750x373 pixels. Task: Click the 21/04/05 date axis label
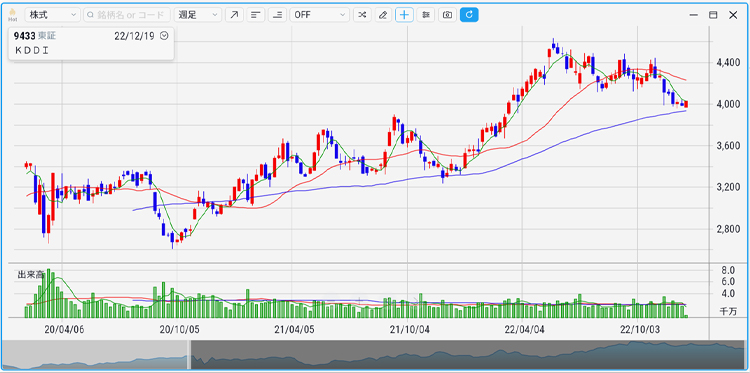pyautogui.click(x=295, y=329)
